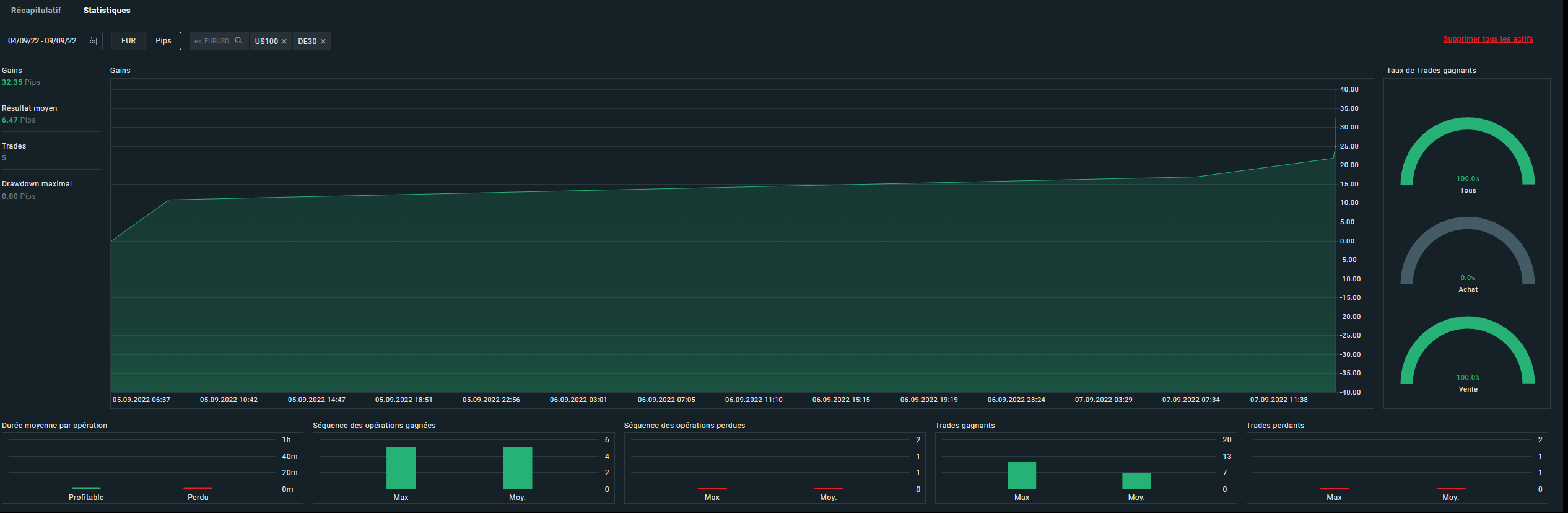Switch to the Statistiques tab
Screen dimensions: 1568x513
(107, 10)
